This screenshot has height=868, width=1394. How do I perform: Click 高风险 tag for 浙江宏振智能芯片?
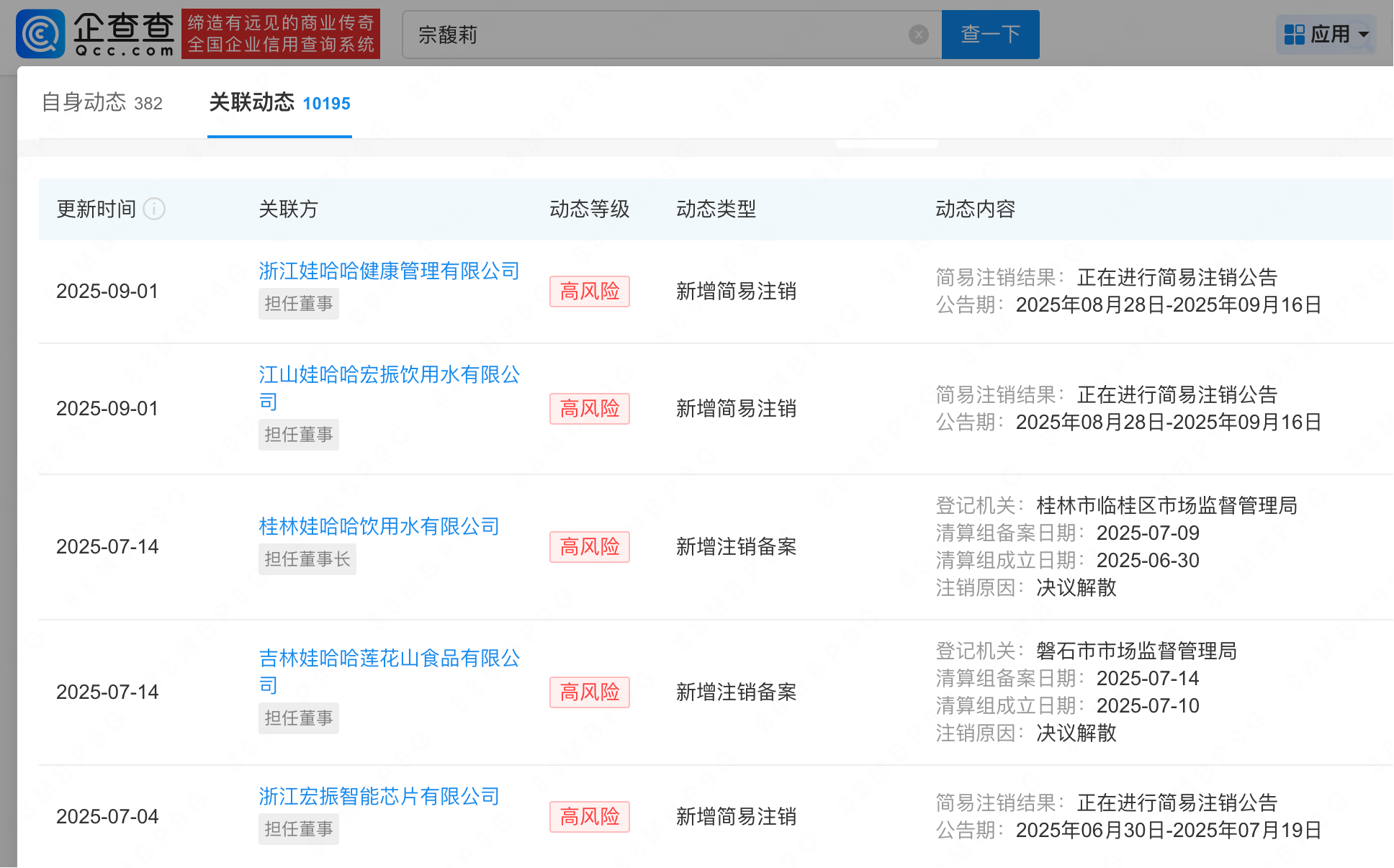(x=589, y=817)
